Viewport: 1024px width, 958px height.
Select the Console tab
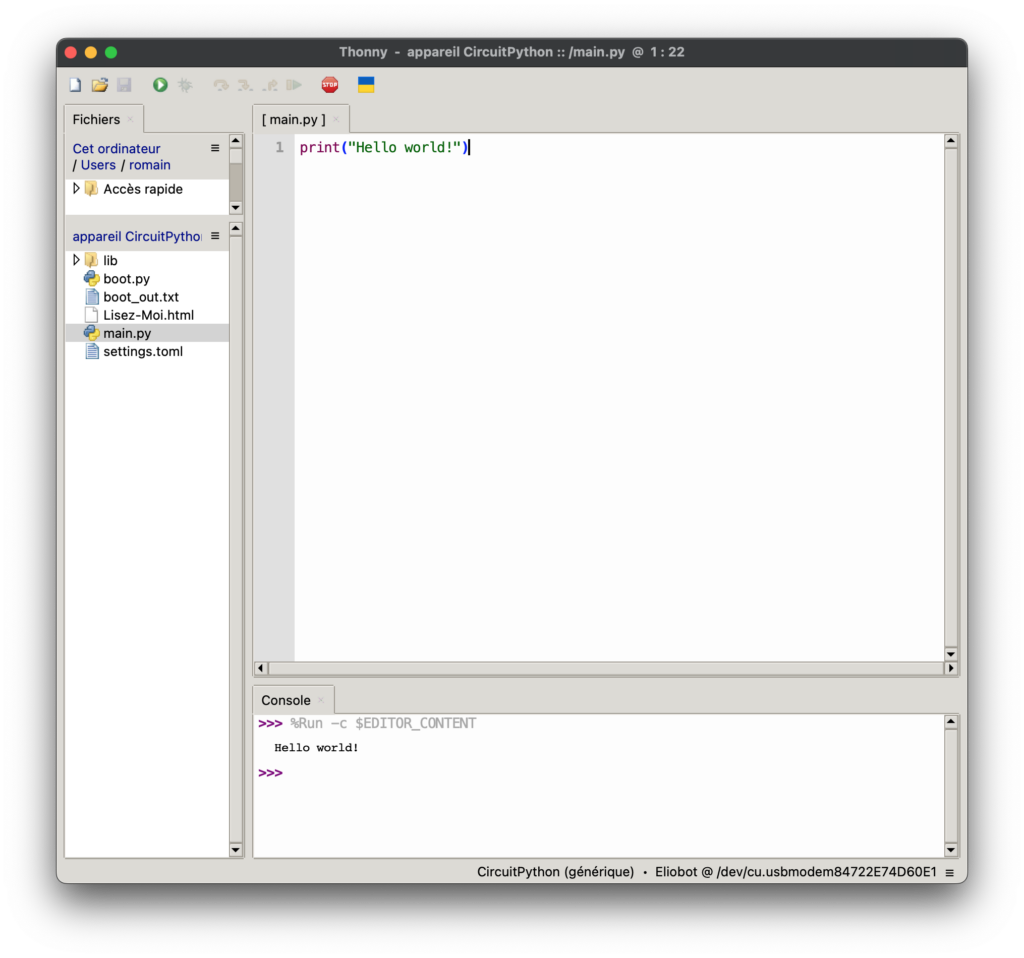coord(285,699)
